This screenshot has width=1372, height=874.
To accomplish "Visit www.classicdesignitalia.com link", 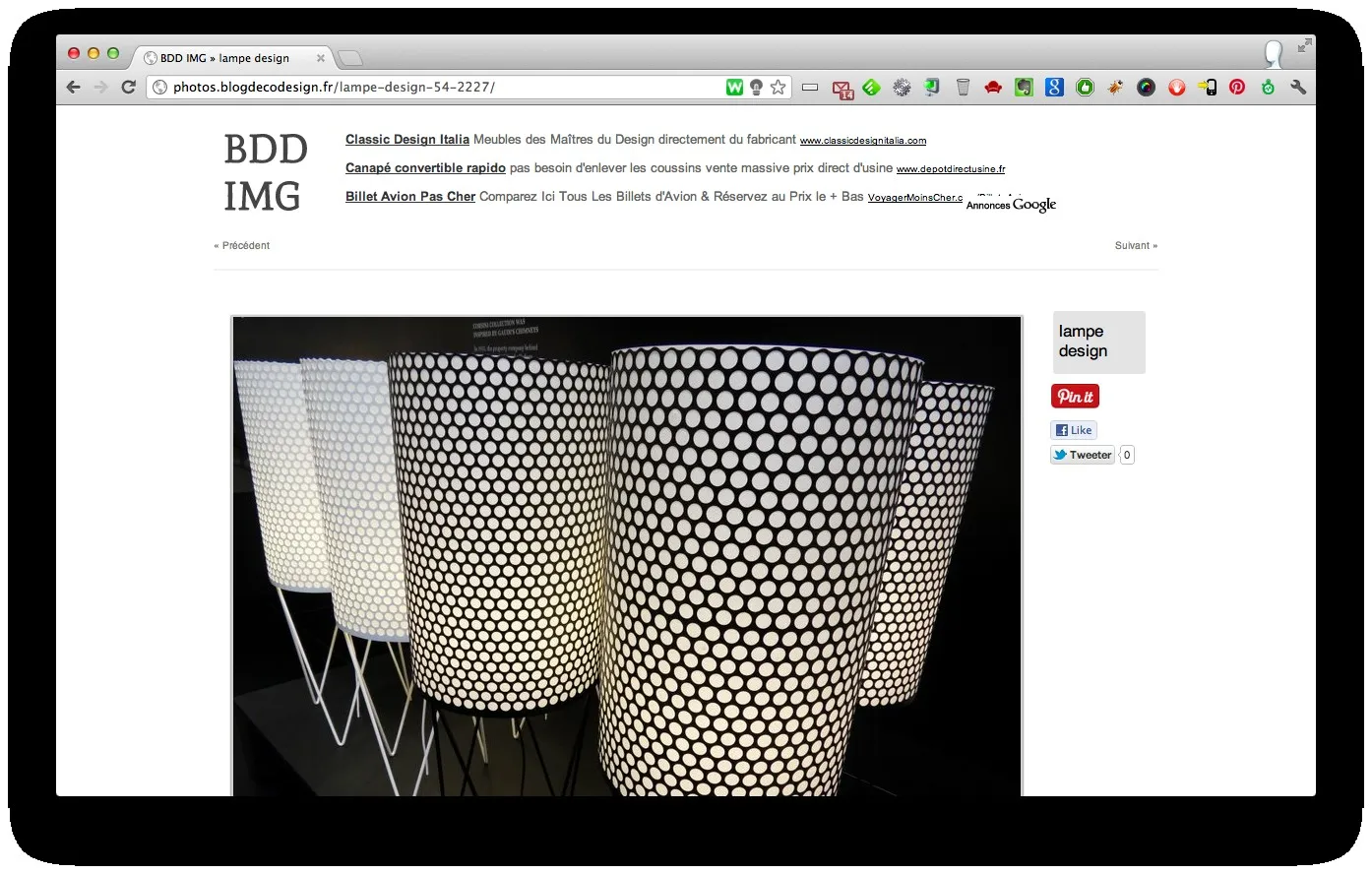I will click(863, 141).
